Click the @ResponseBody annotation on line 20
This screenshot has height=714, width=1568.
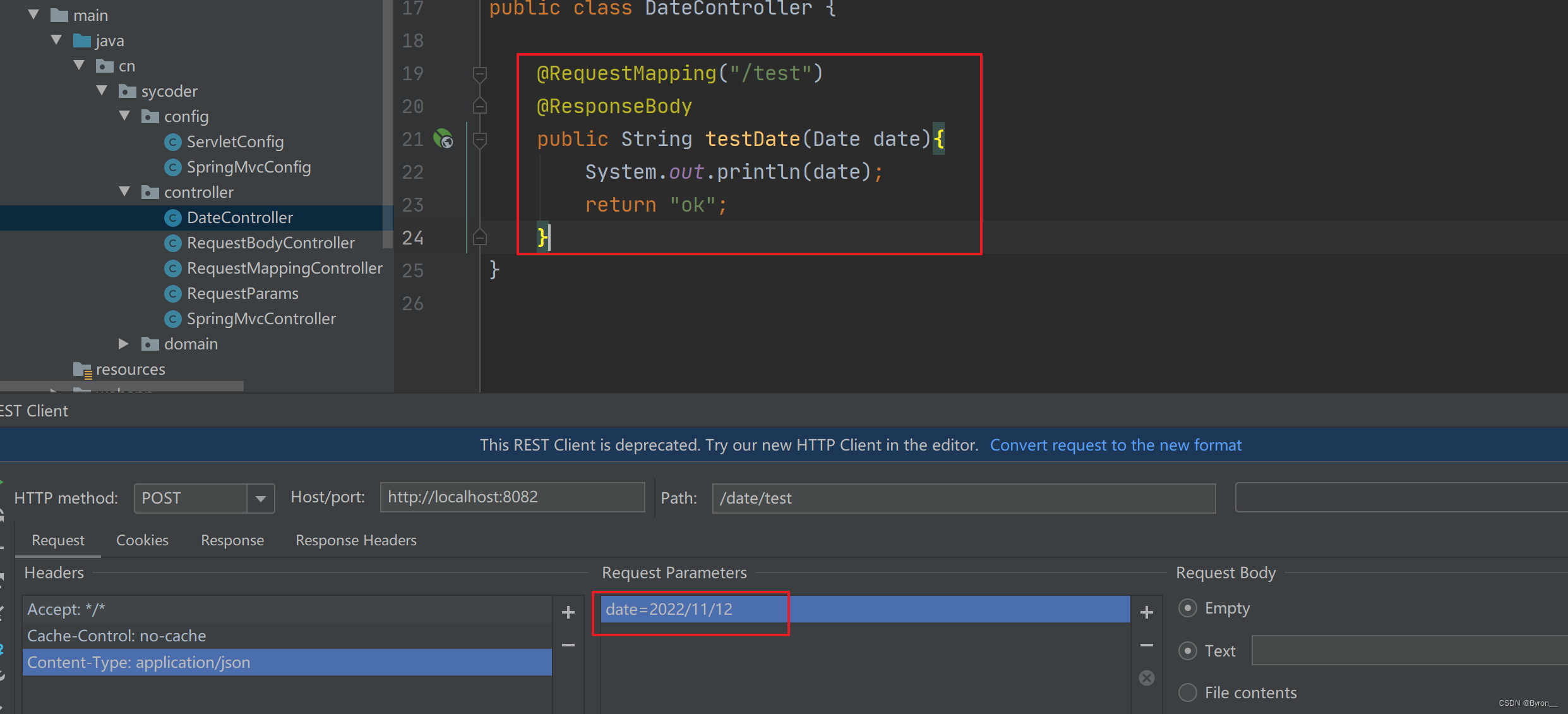tap(614, 107)
